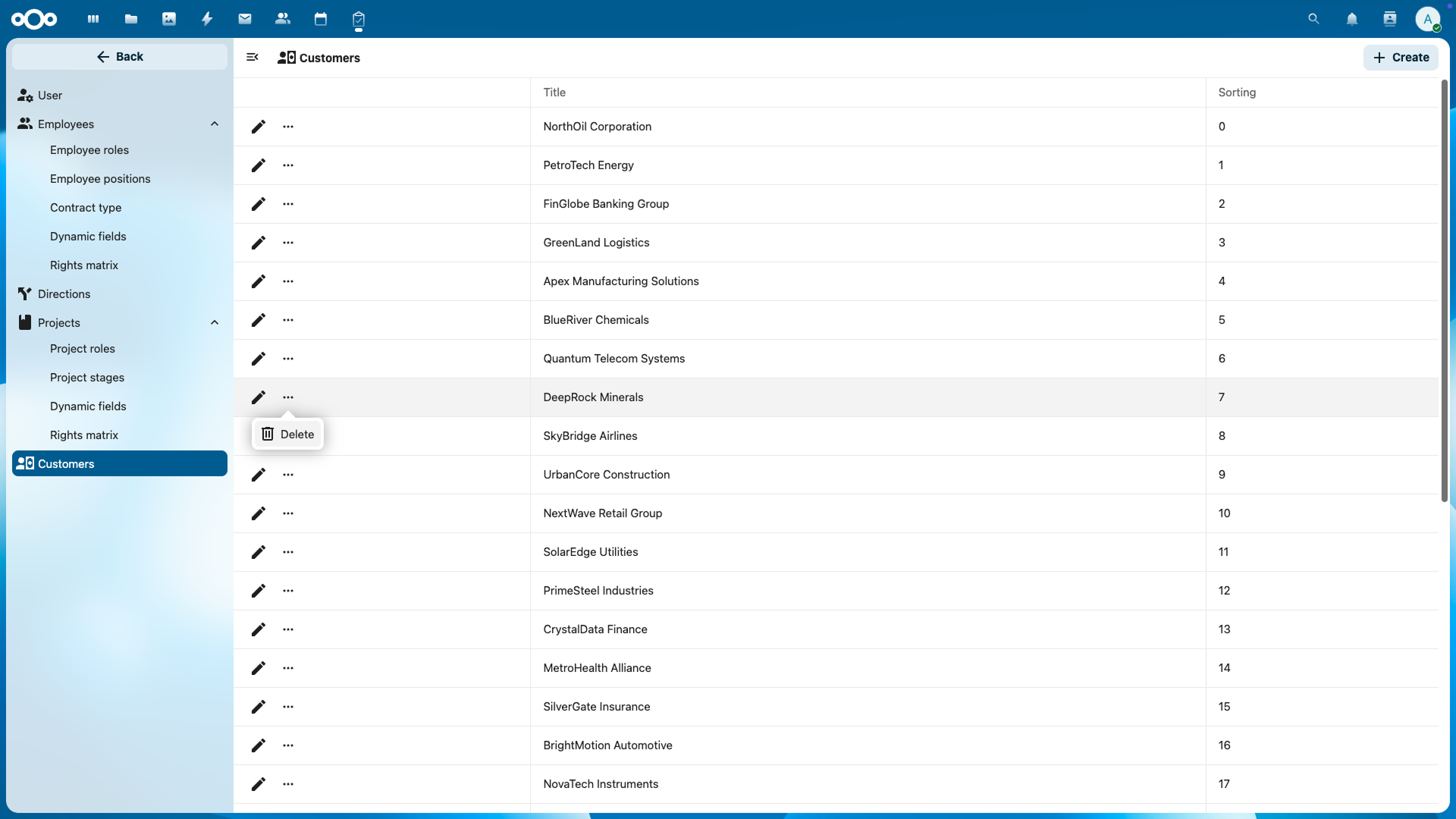The width and height of the screenshot is (1456, 819).
Task: Click the Create button
Action: [1401, 58]
